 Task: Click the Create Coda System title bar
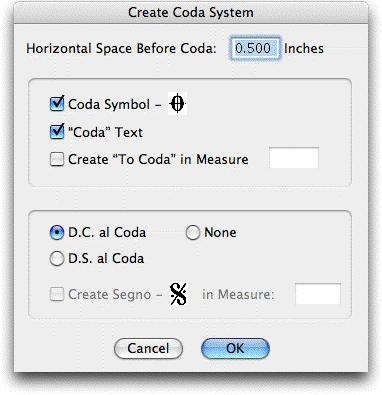coord(191,13)
